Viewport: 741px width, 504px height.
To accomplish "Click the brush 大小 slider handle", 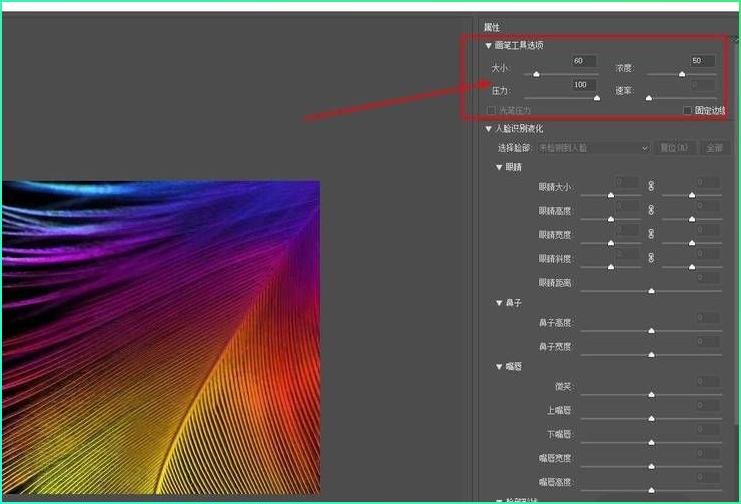I will (536, 74).
